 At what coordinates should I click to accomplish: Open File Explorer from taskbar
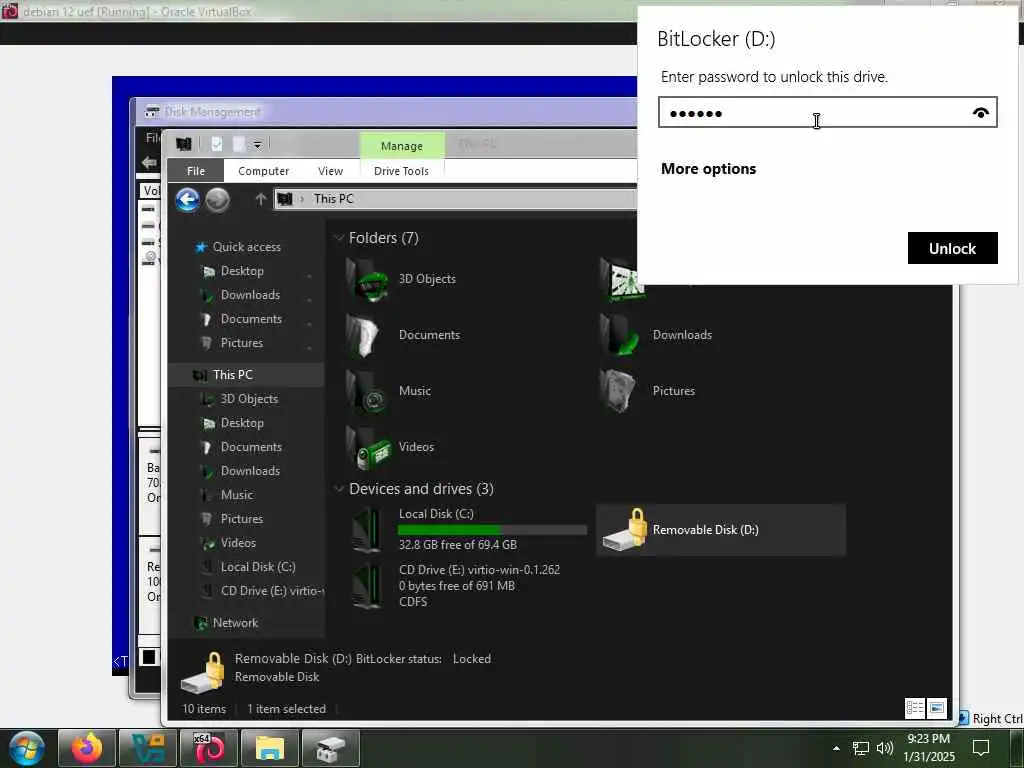pyautogui.click(x=270, y=748)
